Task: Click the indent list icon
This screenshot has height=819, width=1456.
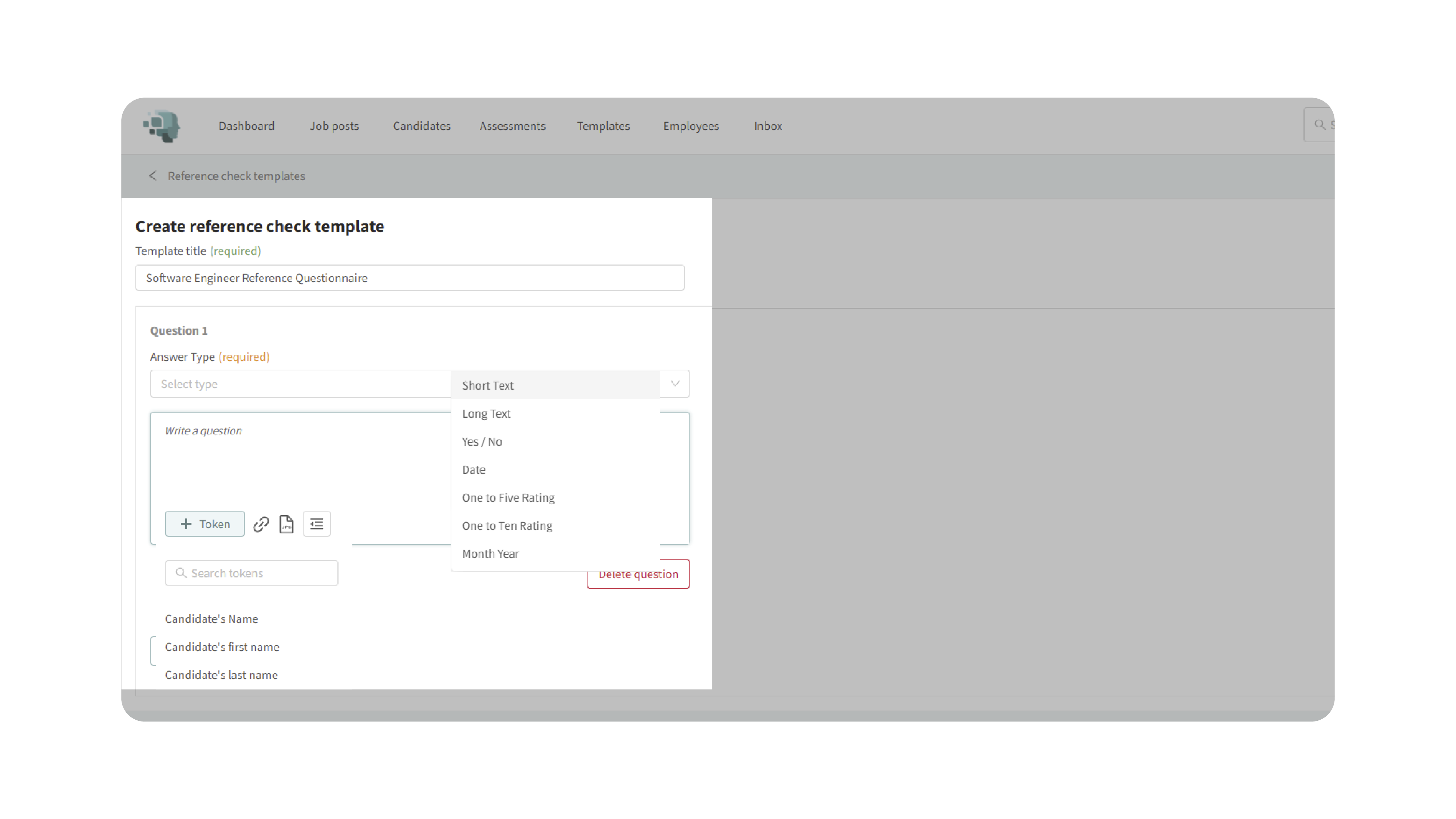Action: [317, 524]
